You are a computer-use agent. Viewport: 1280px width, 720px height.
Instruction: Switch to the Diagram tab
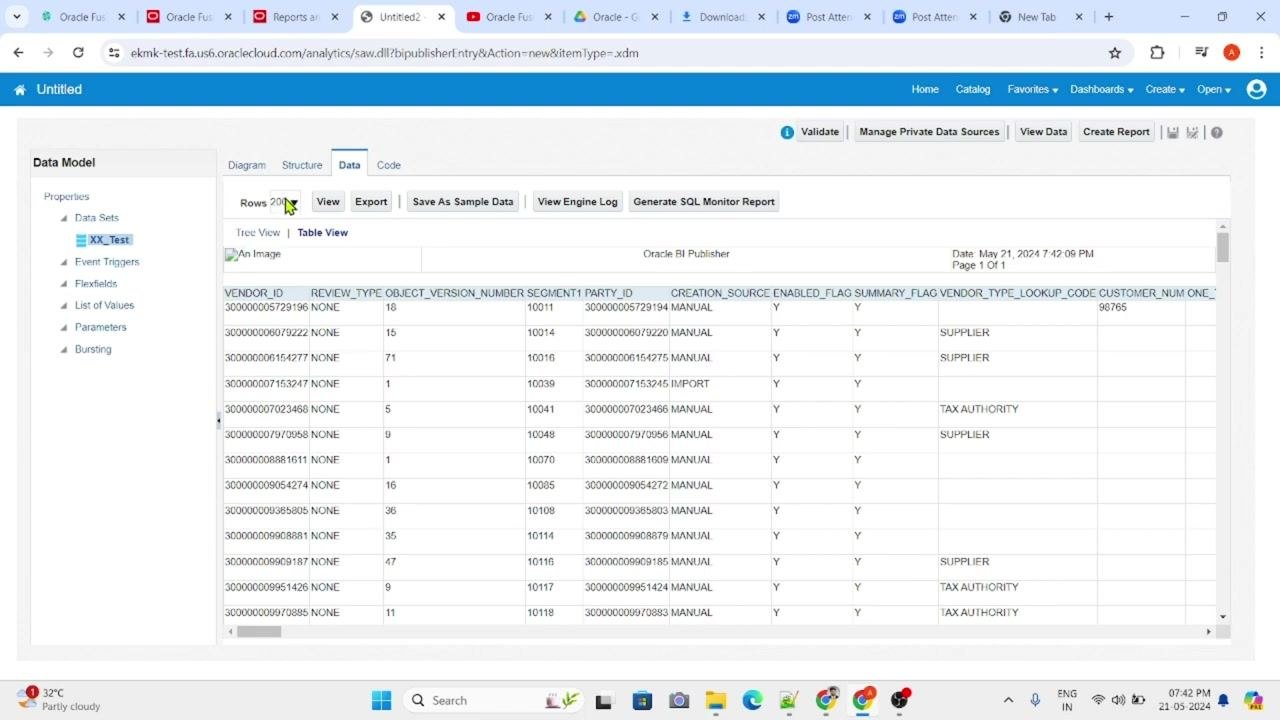click(247, 165)
